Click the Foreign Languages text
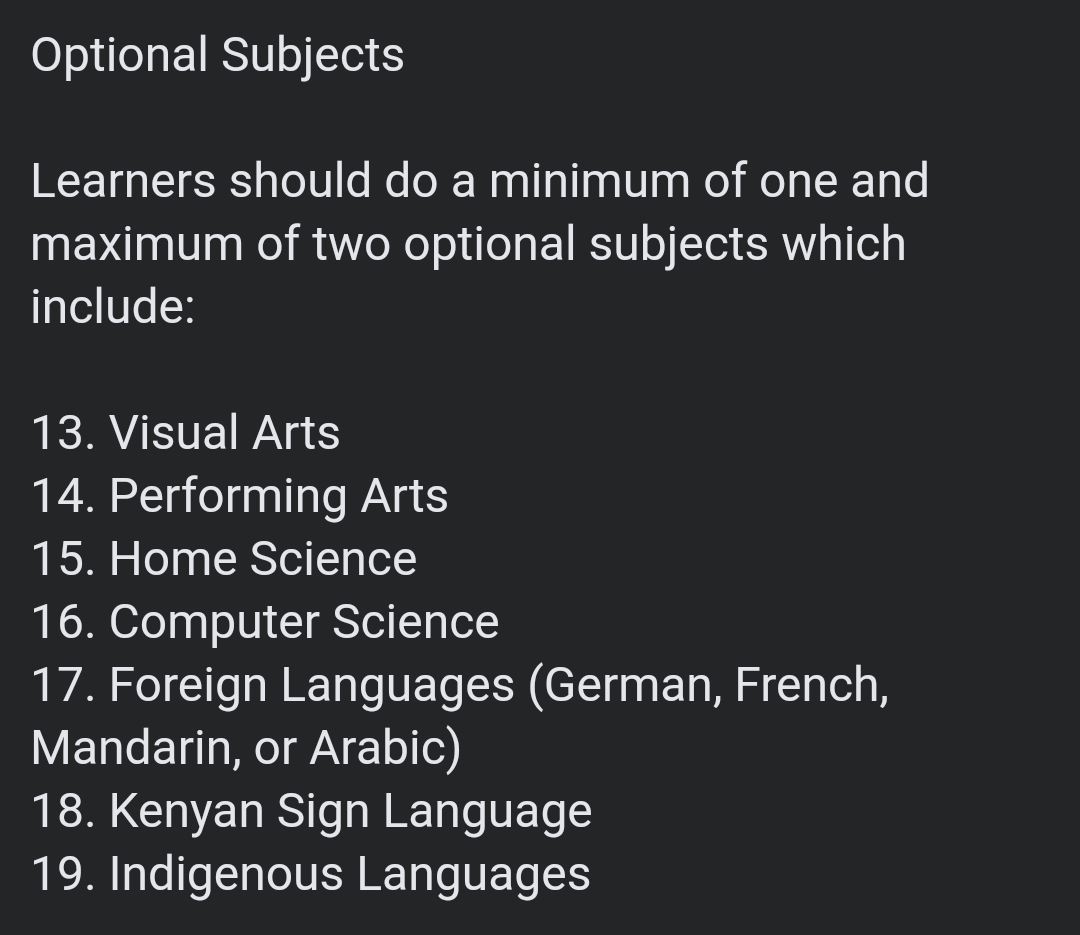 click(x=311, y=686)
